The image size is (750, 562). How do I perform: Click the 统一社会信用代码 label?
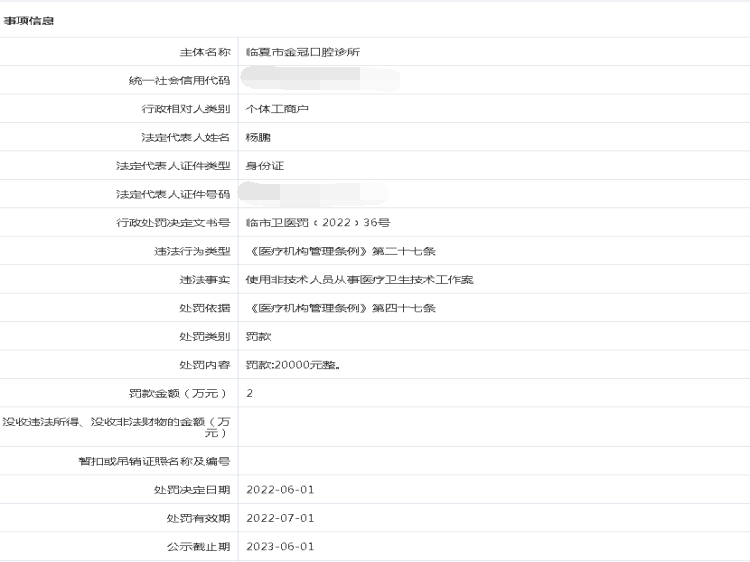(173, 80)
